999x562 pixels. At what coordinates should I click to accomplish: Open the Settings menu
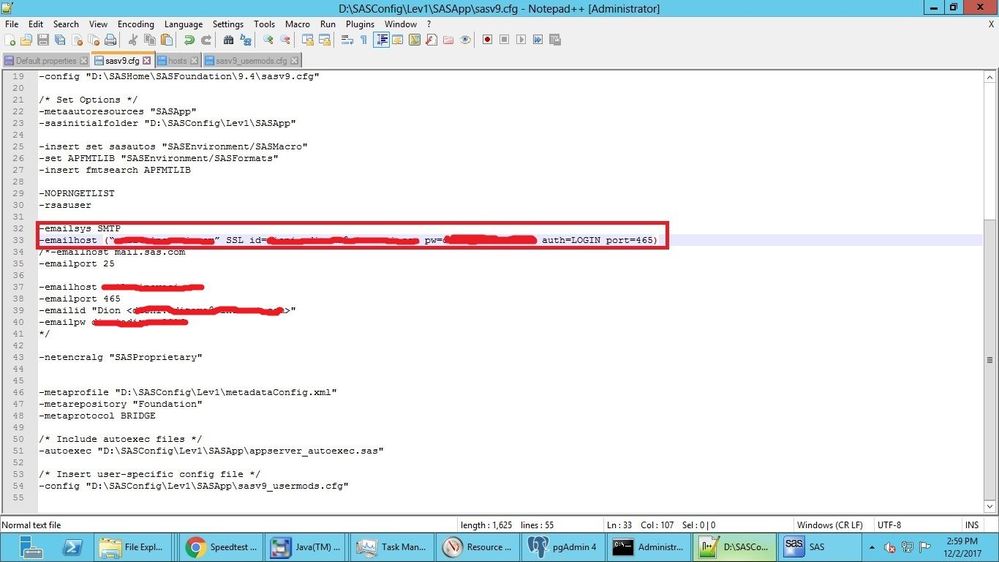[228, 24]
